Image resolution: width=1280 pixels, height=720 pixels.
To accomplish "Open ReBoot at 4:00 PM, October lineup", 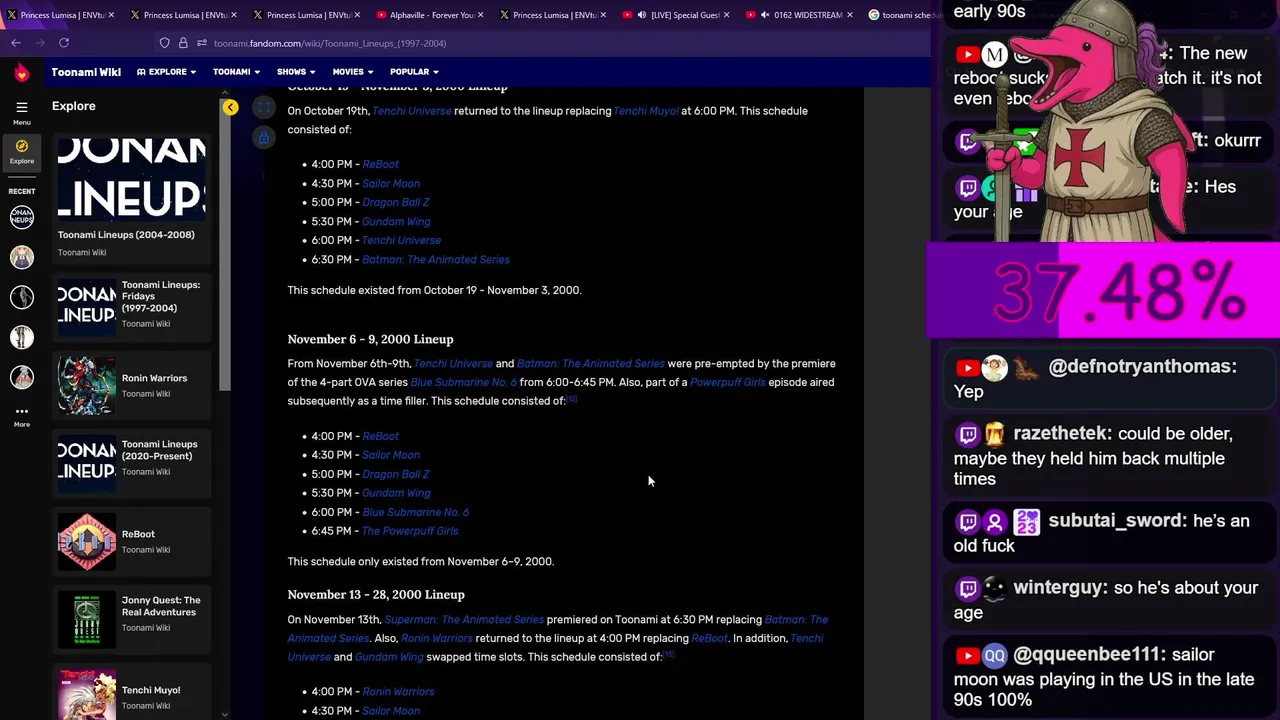I will (x=380, y=164).
